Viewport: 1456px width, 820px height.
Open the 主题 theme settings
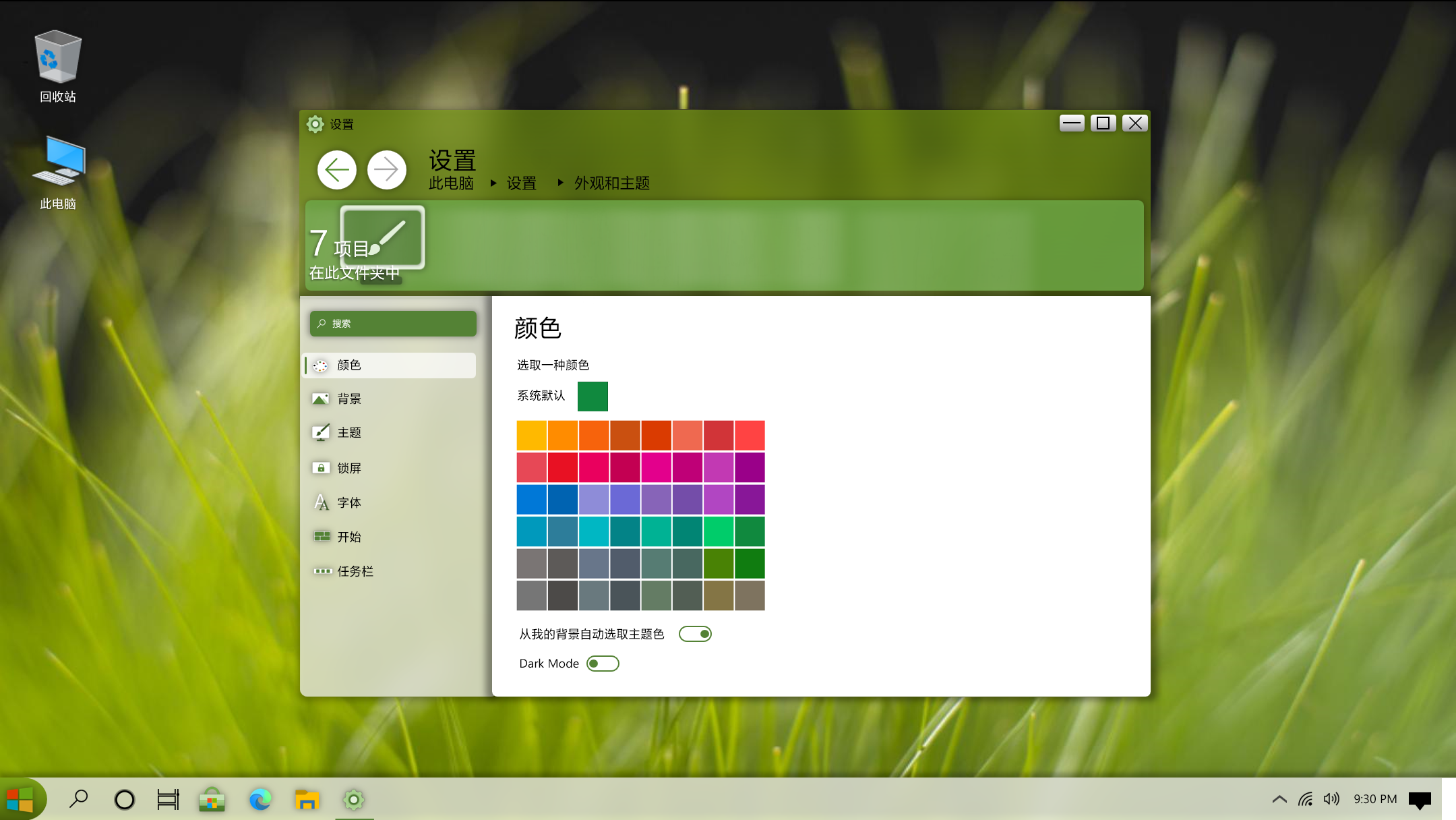click(x=349, y=432)
